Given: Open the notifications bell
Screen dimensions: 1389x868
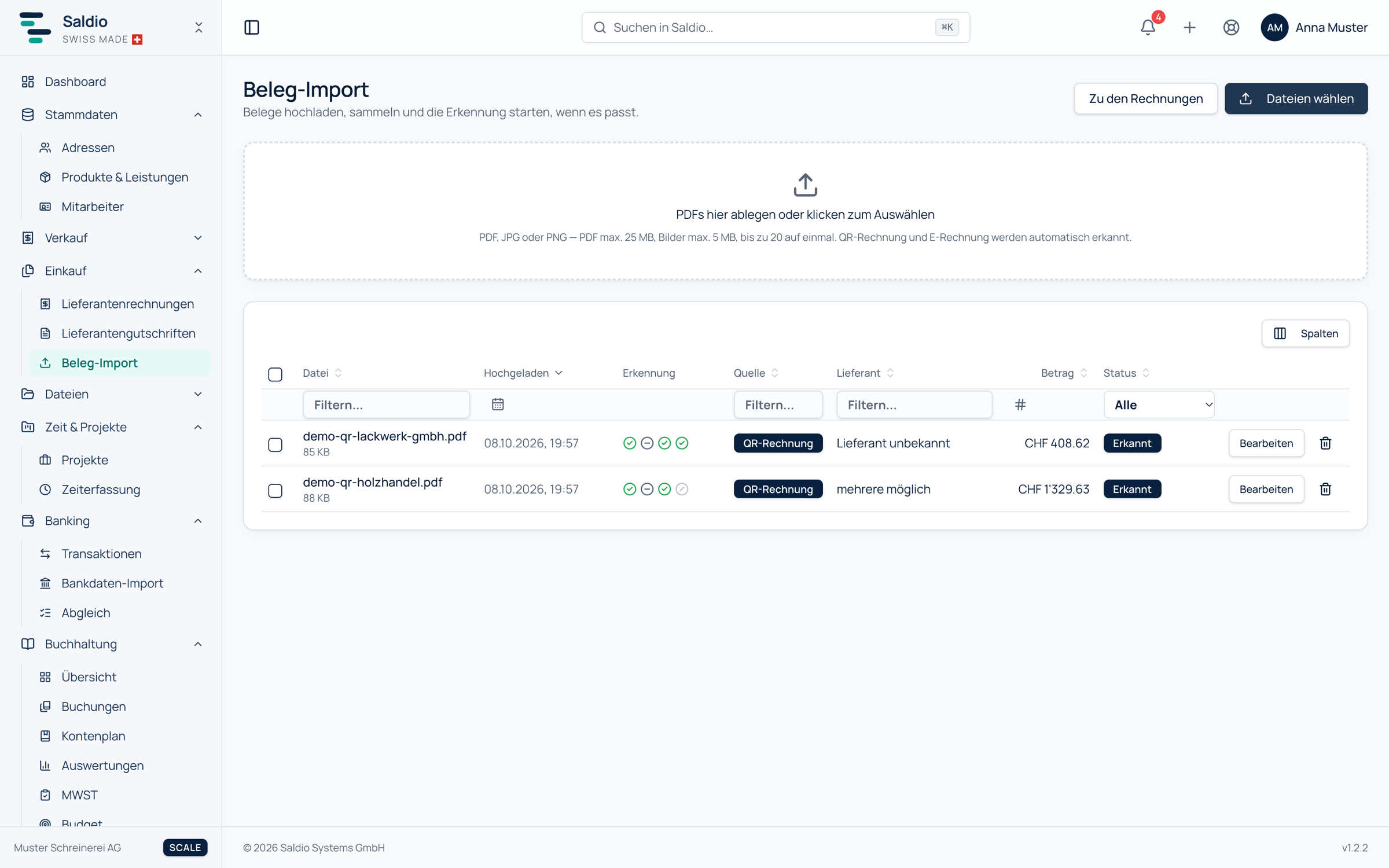Looking at the screenshot, I should 1148,27.
